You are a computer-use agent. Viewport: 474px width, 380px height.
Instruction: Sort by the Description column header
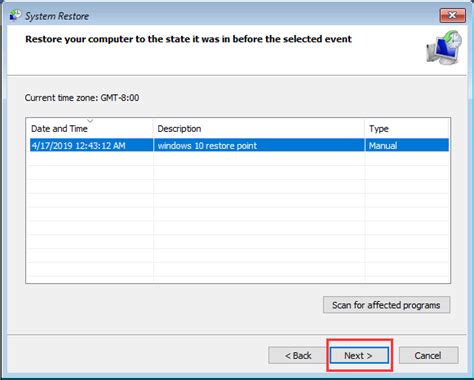[259, 128]
